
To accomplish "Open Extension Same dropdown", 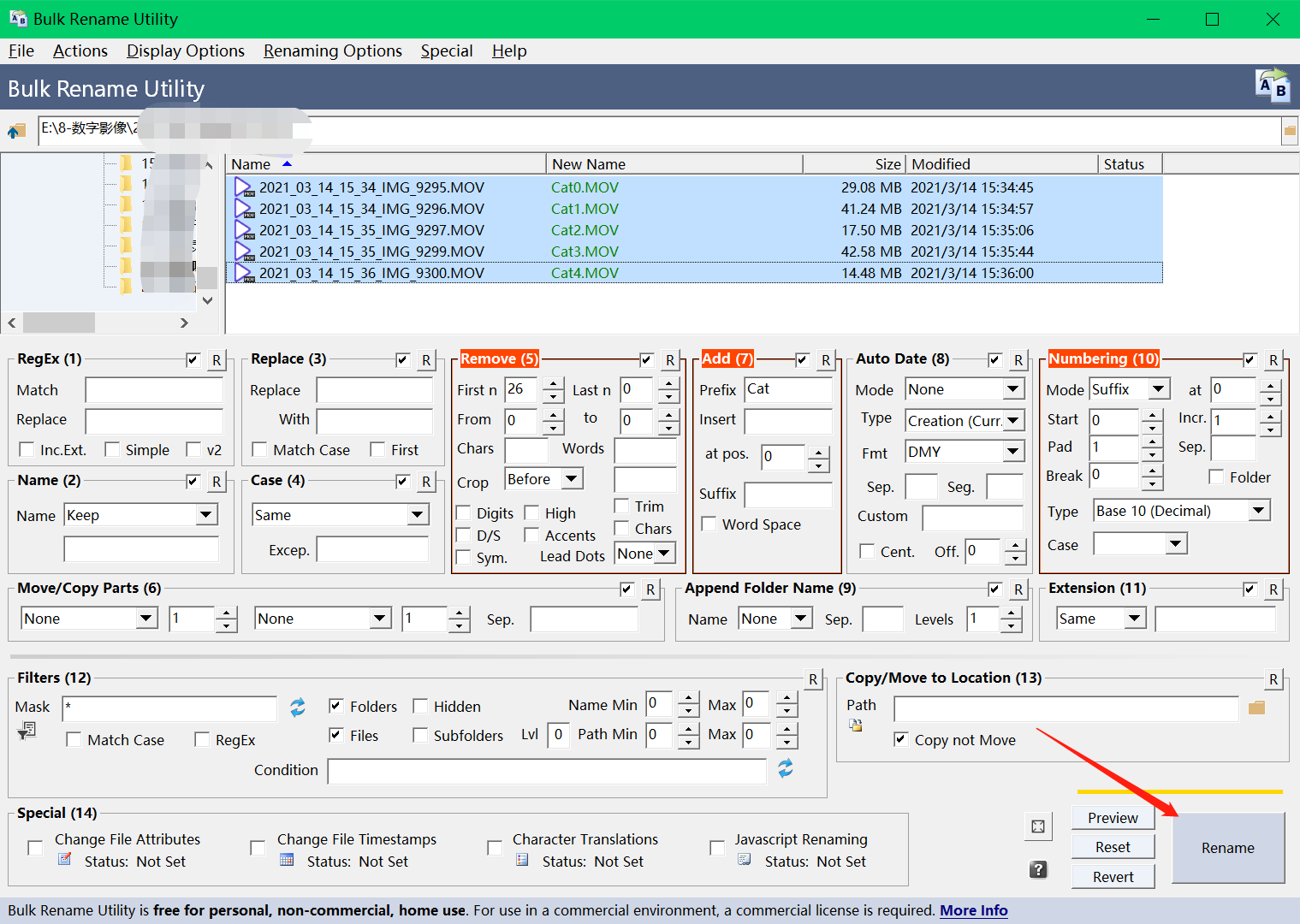I will tap(1135, 619).
